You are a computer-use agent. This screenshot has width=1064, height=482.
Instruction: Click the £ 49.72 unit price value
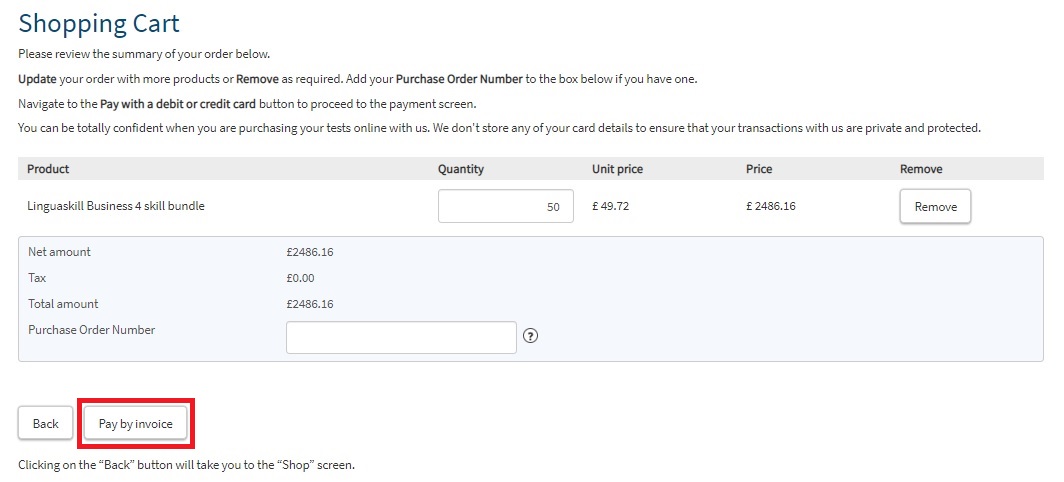[x=611, y=206]
